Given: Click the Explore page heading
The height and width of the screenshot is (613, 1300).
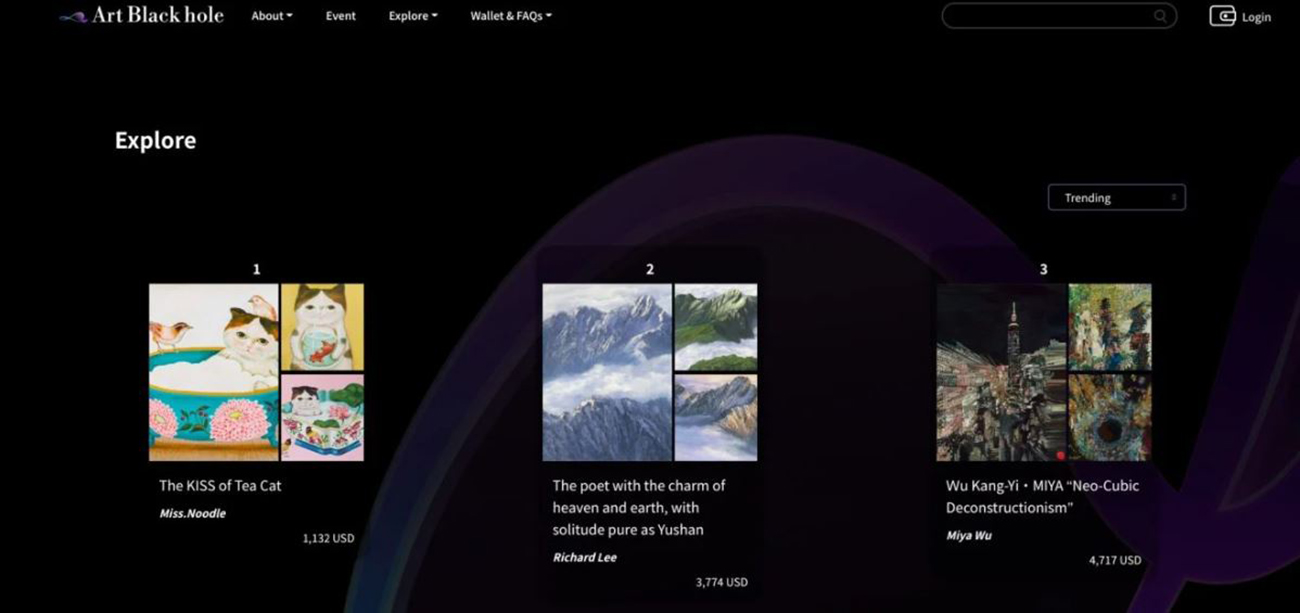Looking at the screenshot, I should pos(155,141).
